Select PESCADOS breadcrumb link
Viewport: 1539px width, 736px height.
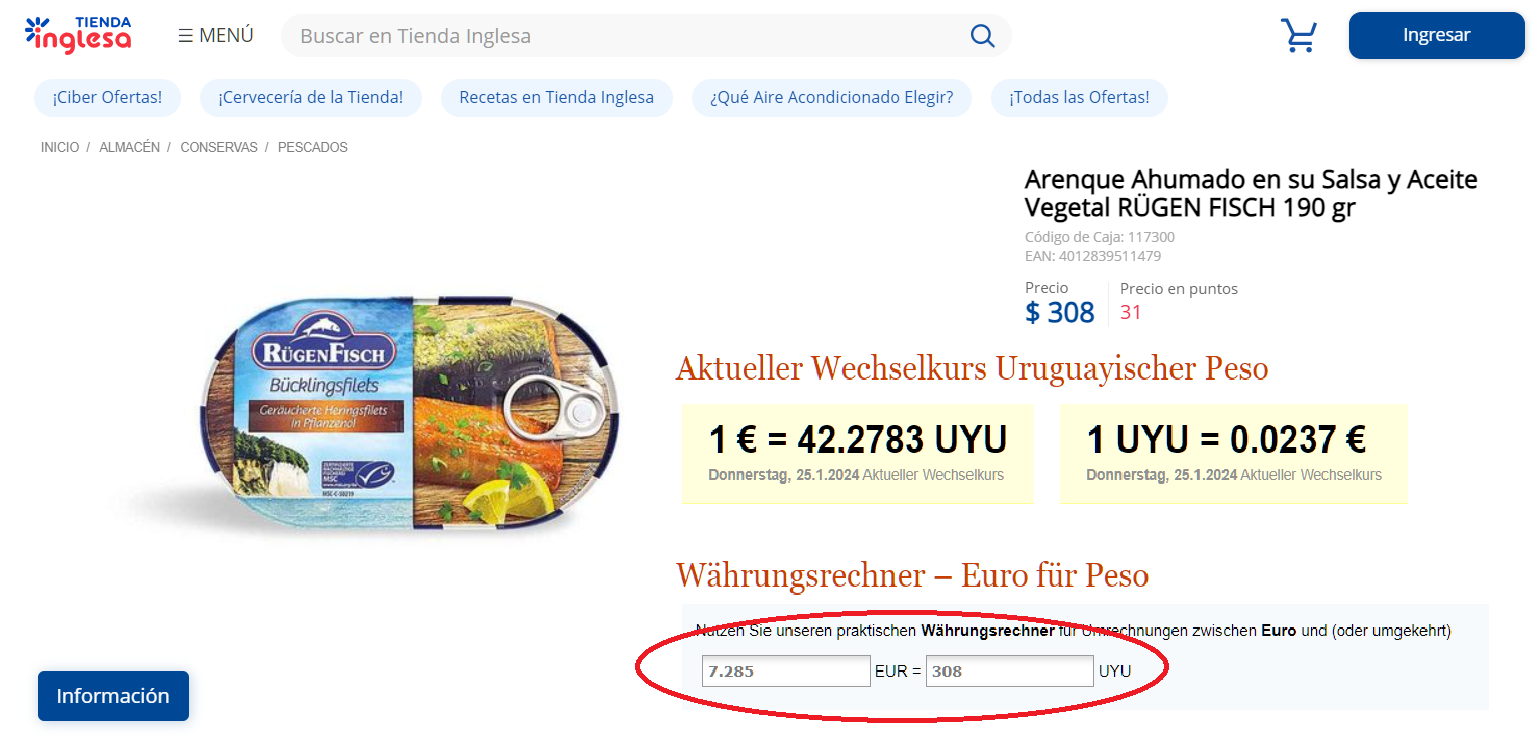click(313, 147)
